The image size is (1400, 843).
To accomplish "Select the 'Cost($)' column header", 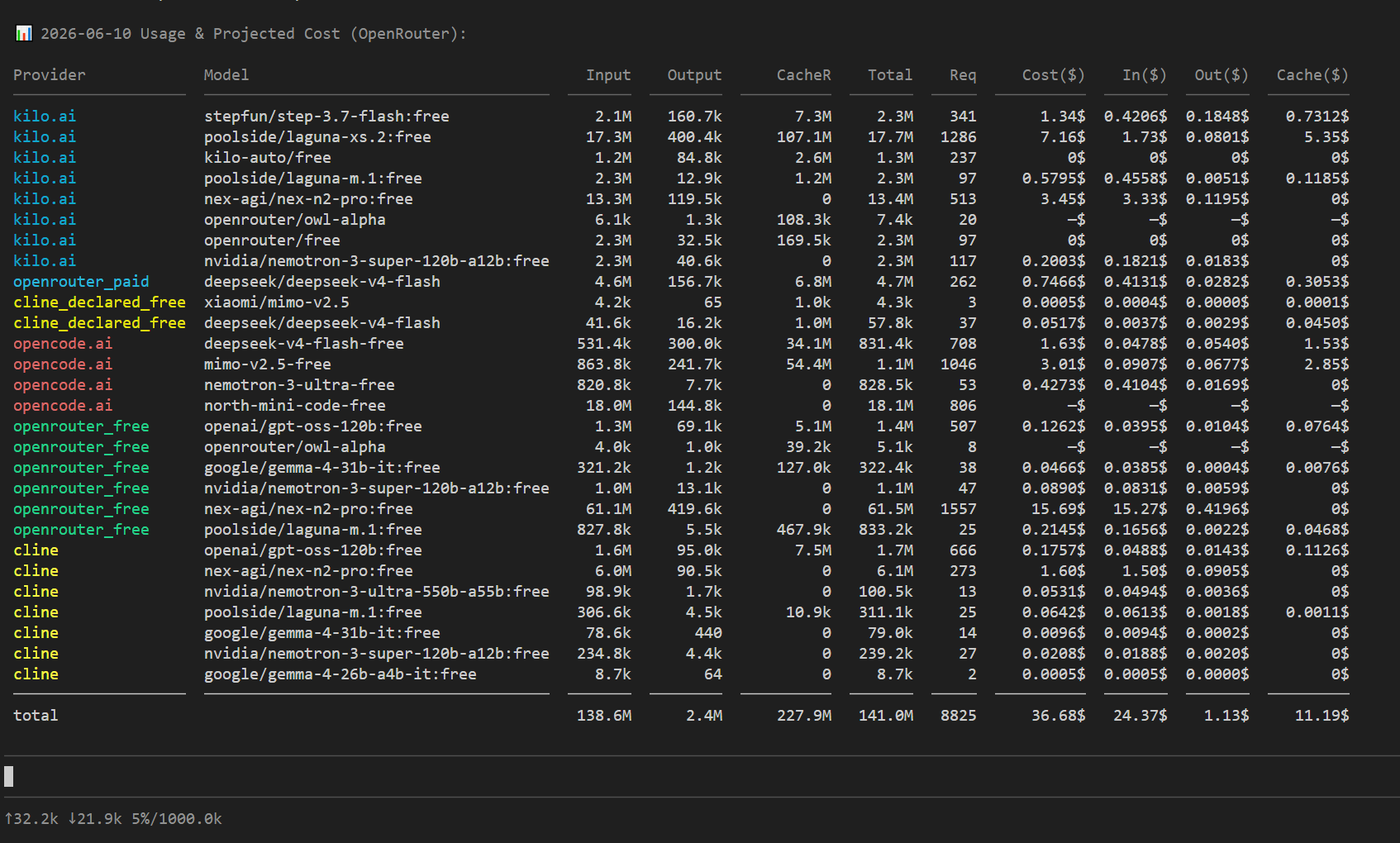I will 1053,75.
